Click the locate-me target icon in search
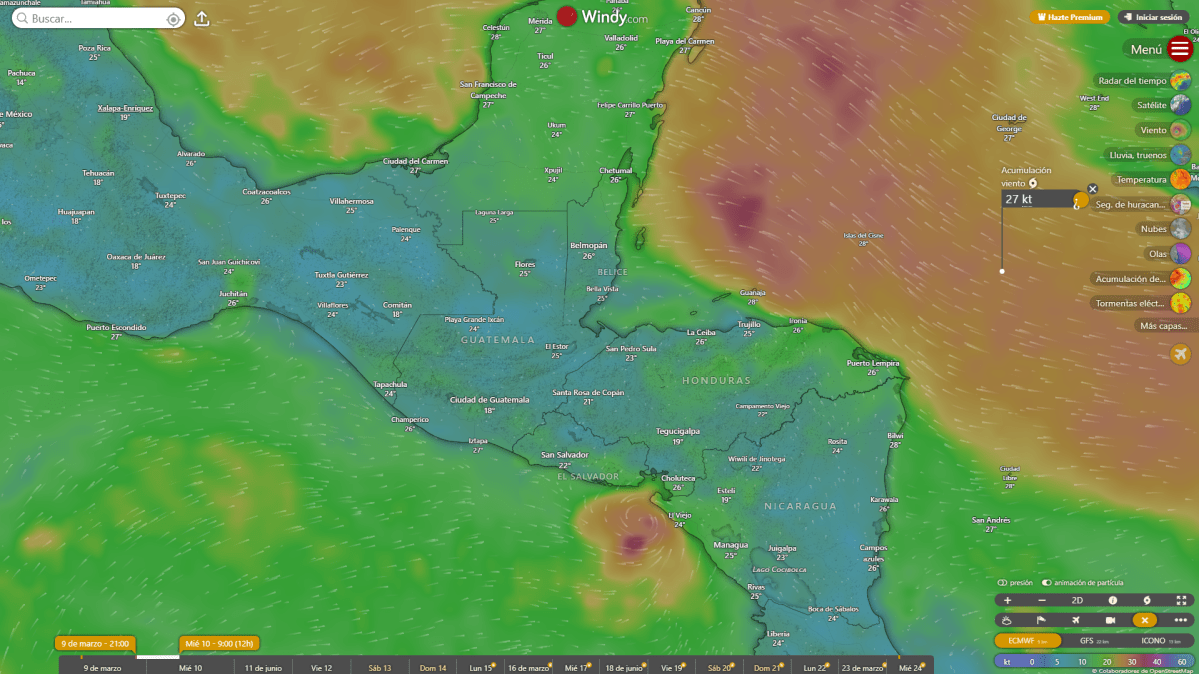1199x674 pixels. pyautogui.click(x=174, y=19)
